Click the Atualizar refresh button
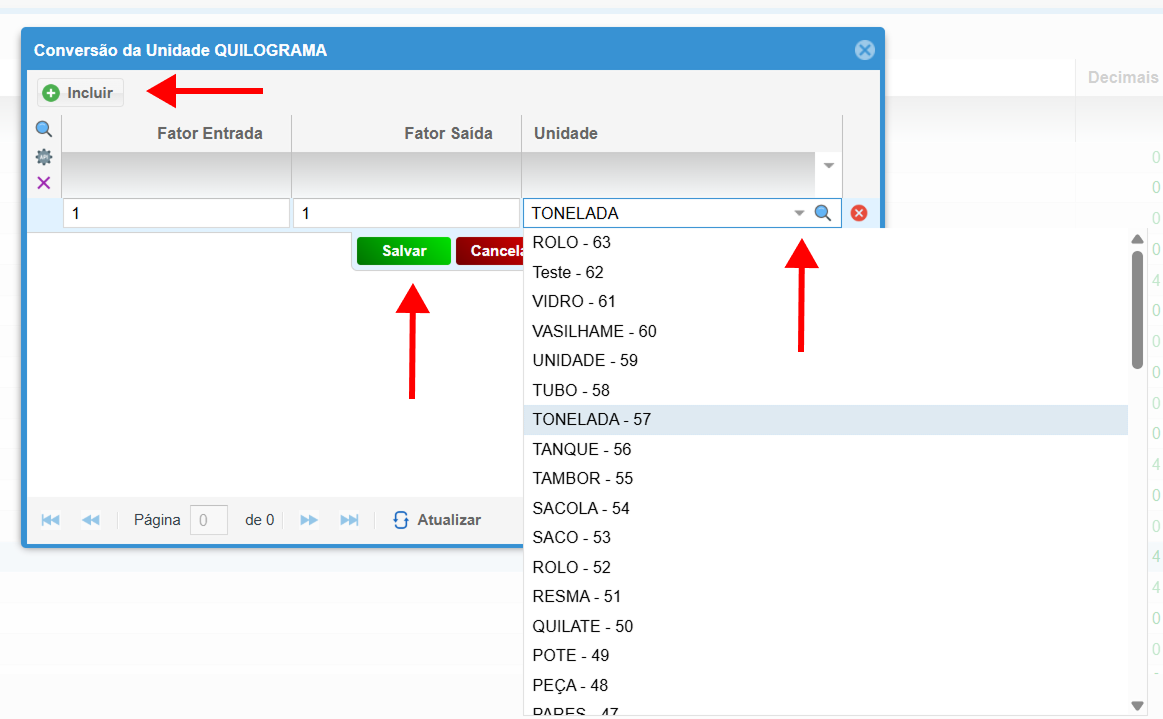This screenshot has width=1163, height=719. pyautogui.click(x=437, y=520)
